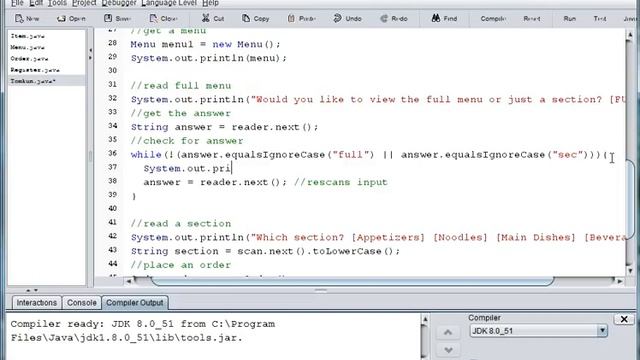Close the bottom pane with the X button
The image size is (640, 360).
click(624, 319)
